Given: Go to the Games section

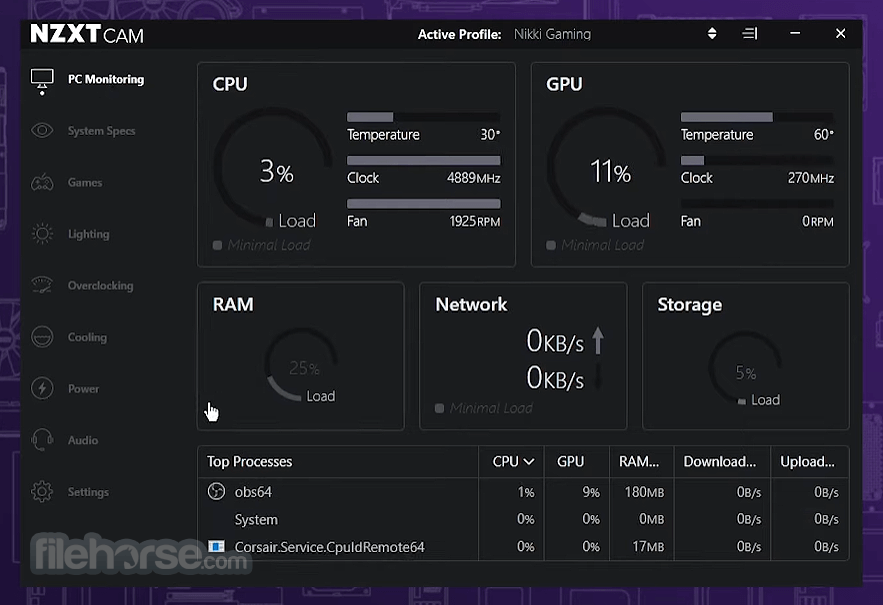Looking at the screenshot, I should 85,183.
